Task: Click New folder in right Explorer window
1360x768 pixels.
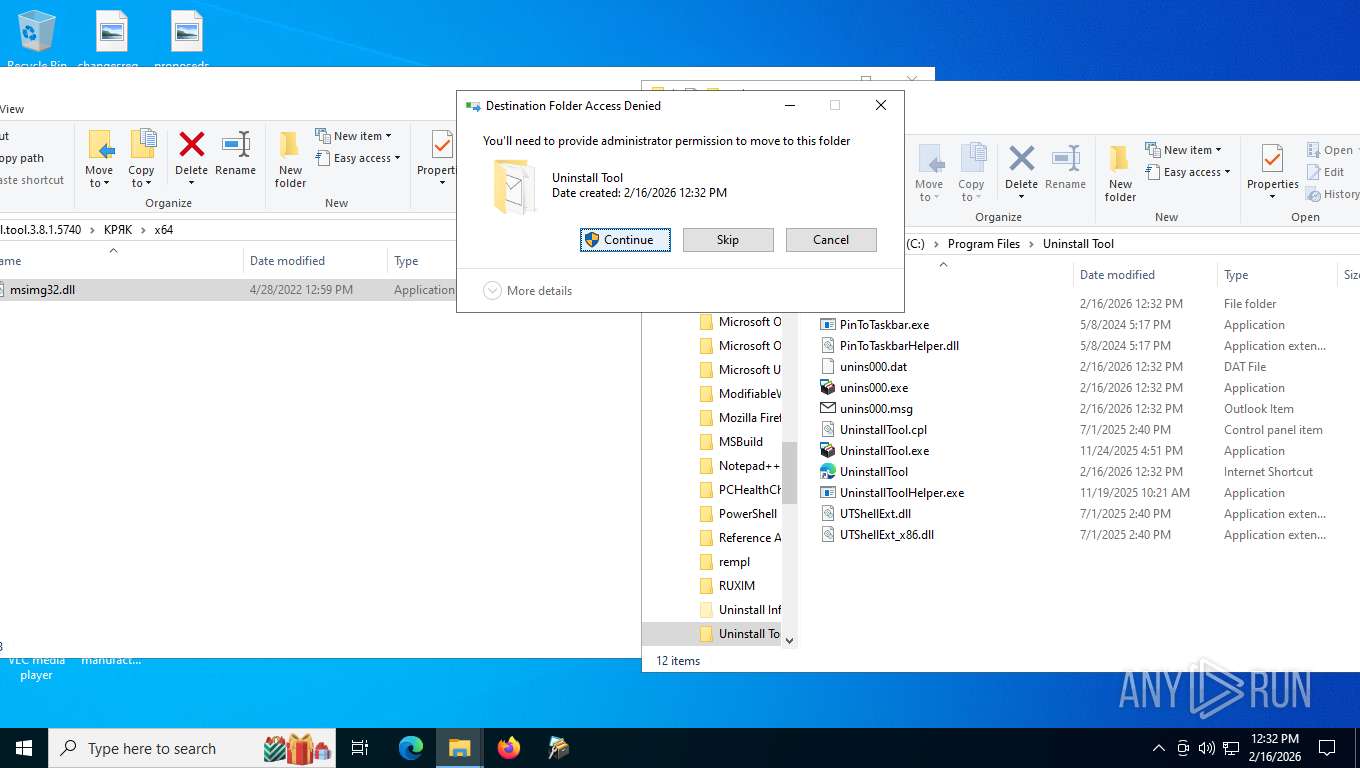Action: pos(1120,174)
